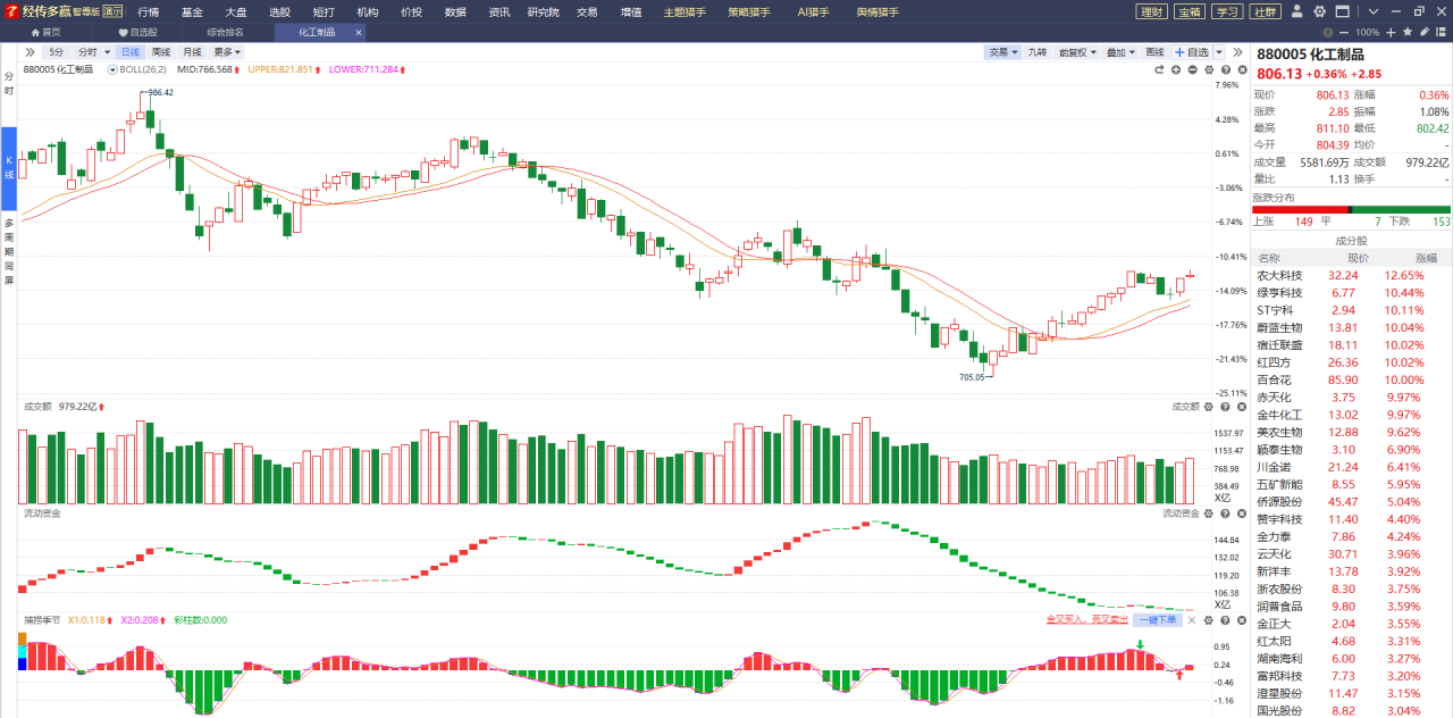
Task: Click the 金叉买入，死叉卖出 link
Action: tap(1087, 620)
